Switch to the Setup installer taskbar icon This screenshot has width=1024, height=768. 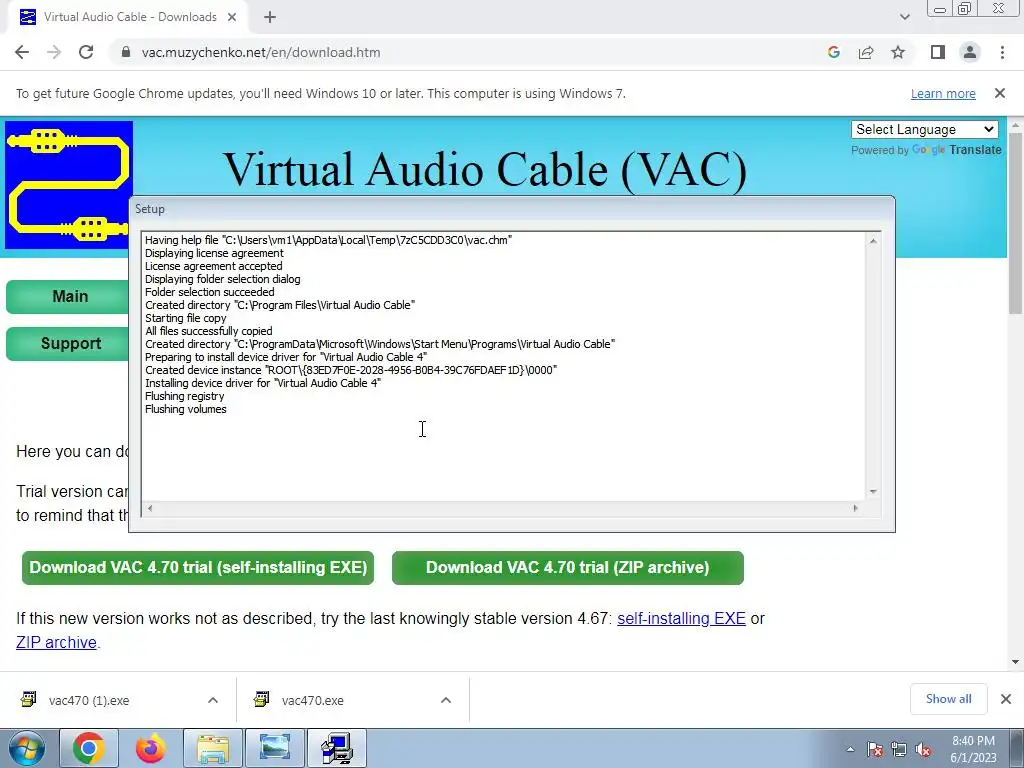tap(337, 748)
